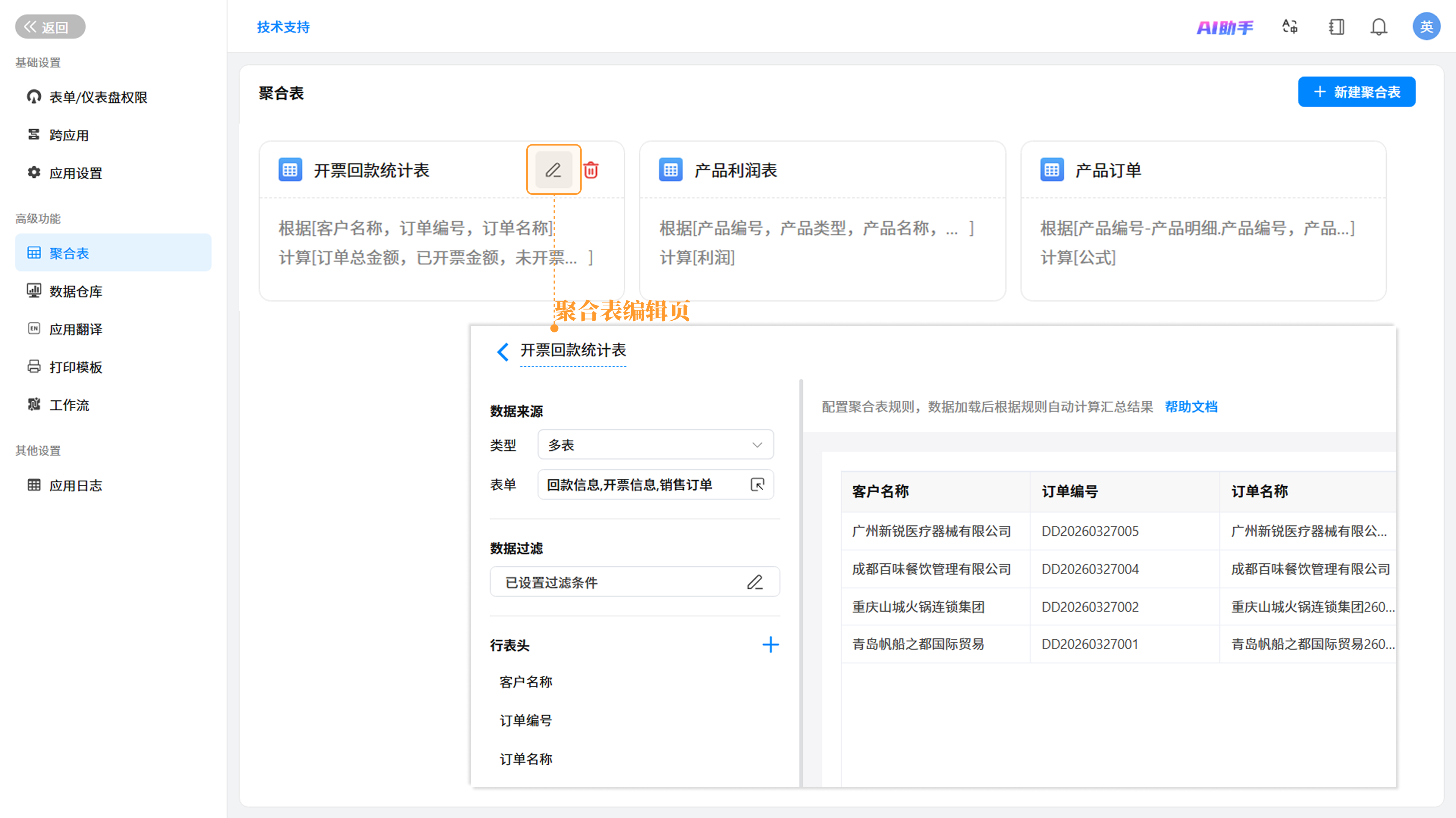Screen dimensions: 1456x818
Task: Open the AI助手 assistant
Action: [x=1225, y=27]
